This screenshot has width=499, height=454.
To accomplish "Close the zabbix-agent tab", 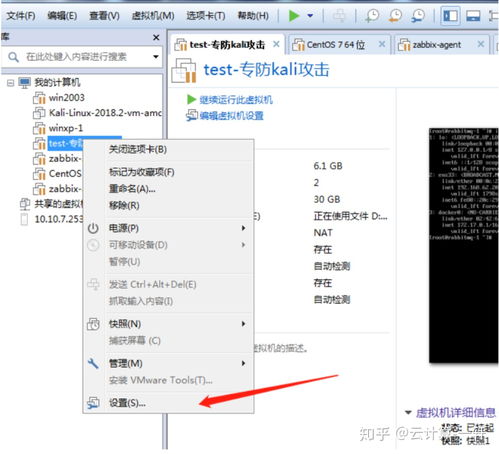I will (481, 44).
